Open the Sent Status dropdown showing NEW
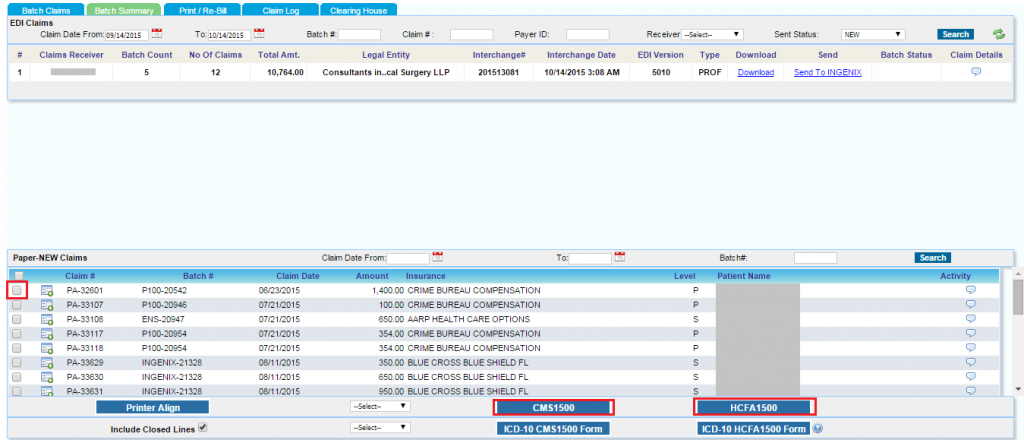1024x440 pixels. 873,35
